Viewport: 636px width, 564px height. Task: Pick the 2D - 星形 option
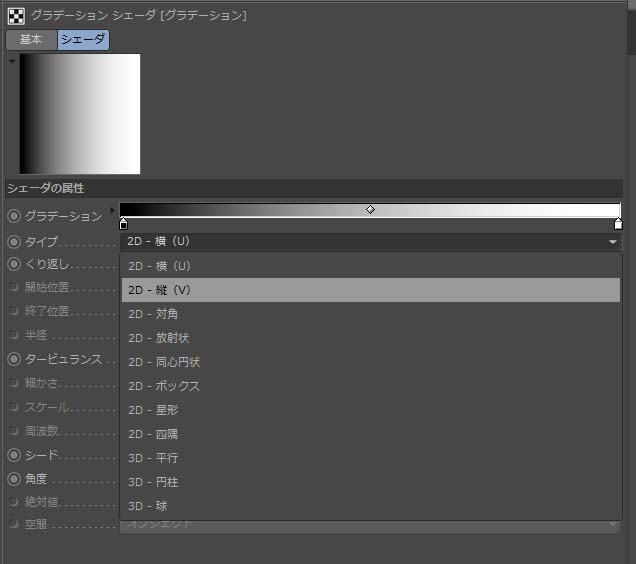pos(370,410)
